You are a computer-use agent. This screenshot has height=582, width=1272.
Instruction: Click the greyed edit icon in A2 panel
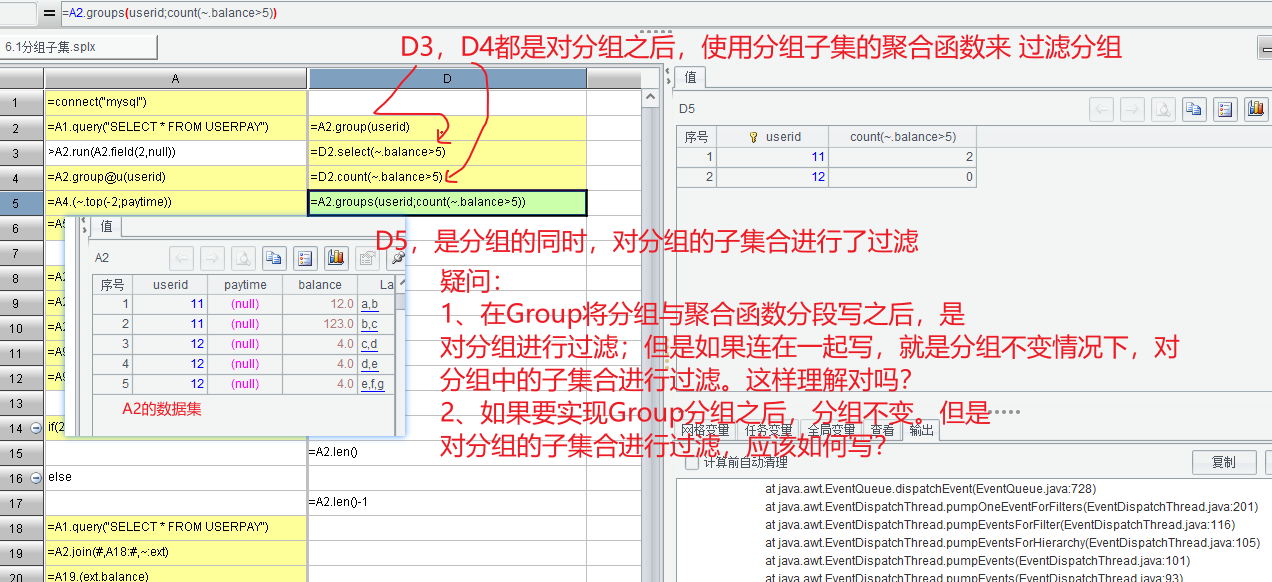click(367, 258)
